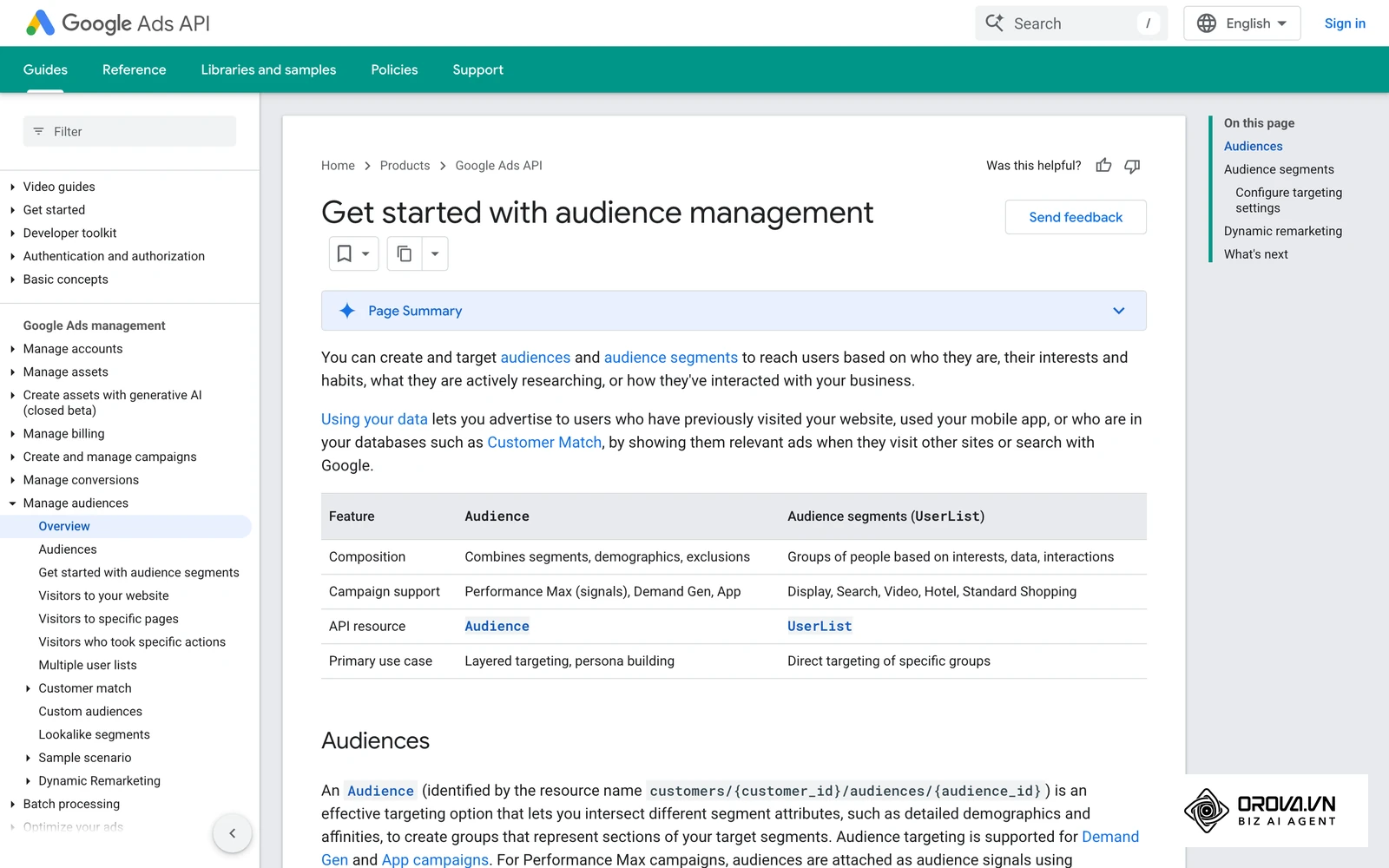The image size is (1389, 868).
Task: Click the globe language icon
Action: [x=1207, y=23]
